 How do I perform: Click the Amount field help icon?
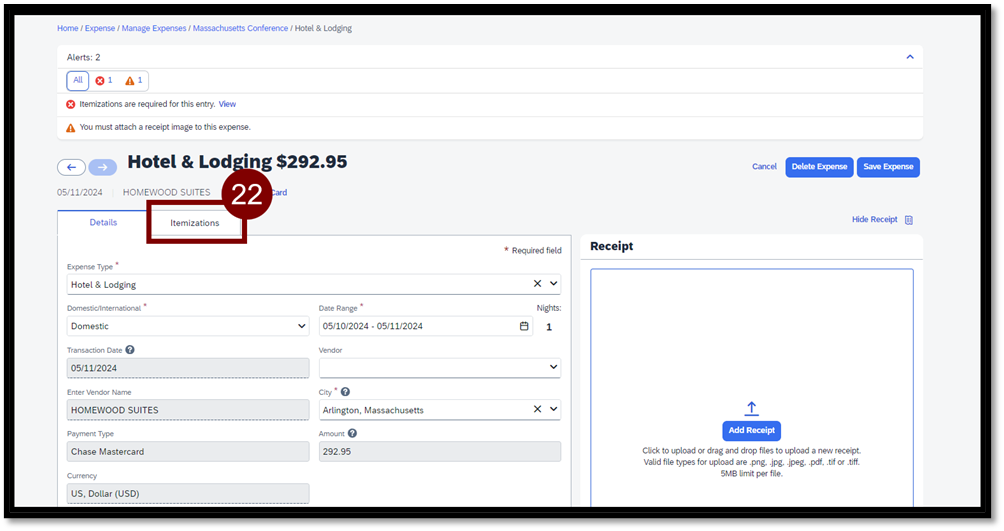(352, 434)
